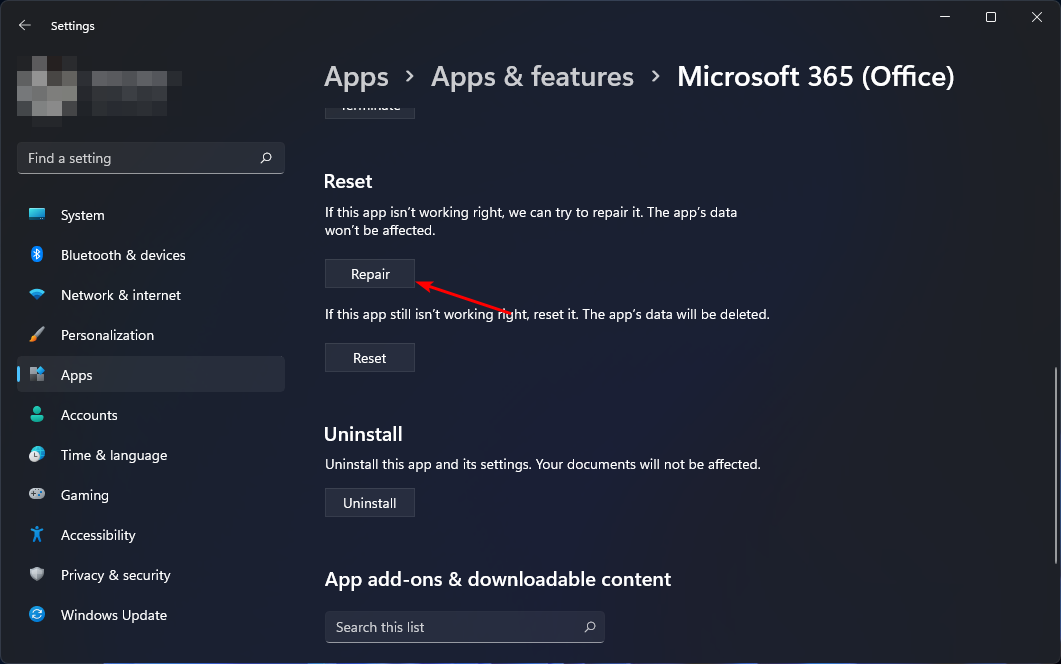Click 'The app's data will be deleted' text

click(x=676, y=314)
